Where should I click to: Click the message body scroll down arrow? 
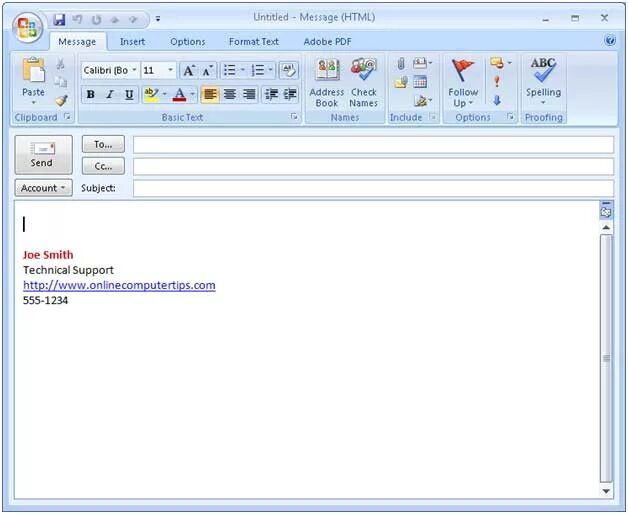coord(606,491)
